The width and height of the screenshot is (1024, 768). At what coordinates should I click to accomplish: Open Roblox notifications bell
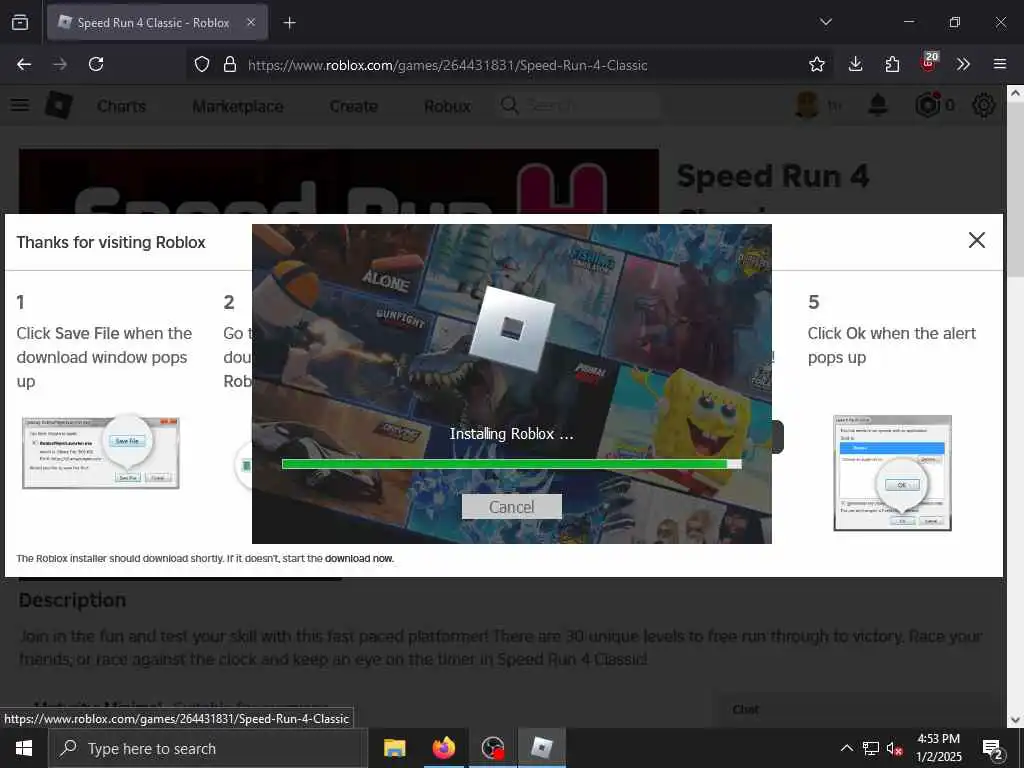pyautogui.click(x=878, y=104)
